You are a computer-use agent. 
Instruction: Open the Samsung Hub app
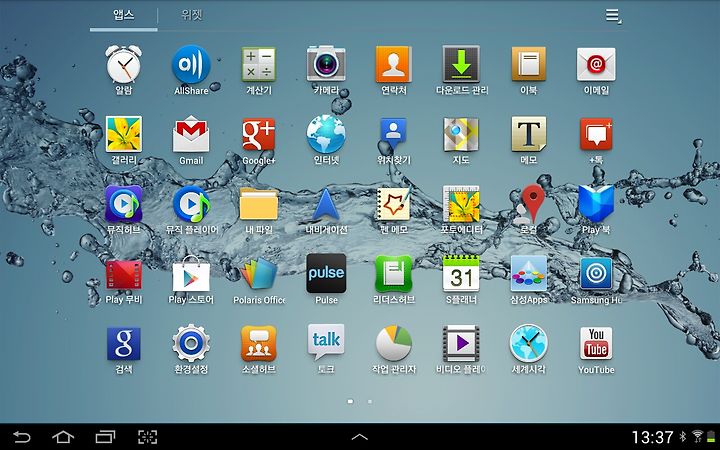[596, 274]
